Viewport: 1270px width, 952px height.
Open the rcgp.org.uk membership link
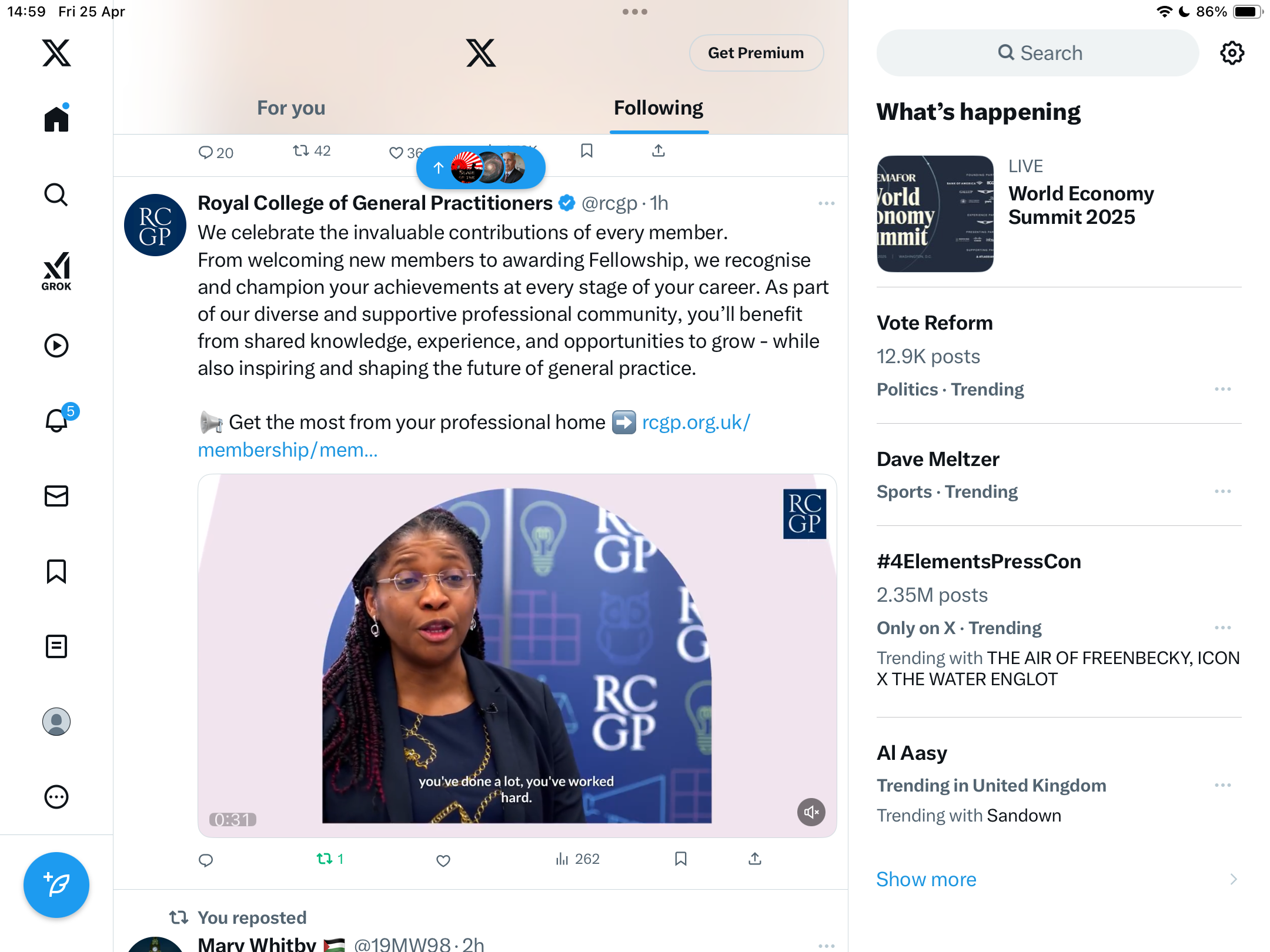474,436
